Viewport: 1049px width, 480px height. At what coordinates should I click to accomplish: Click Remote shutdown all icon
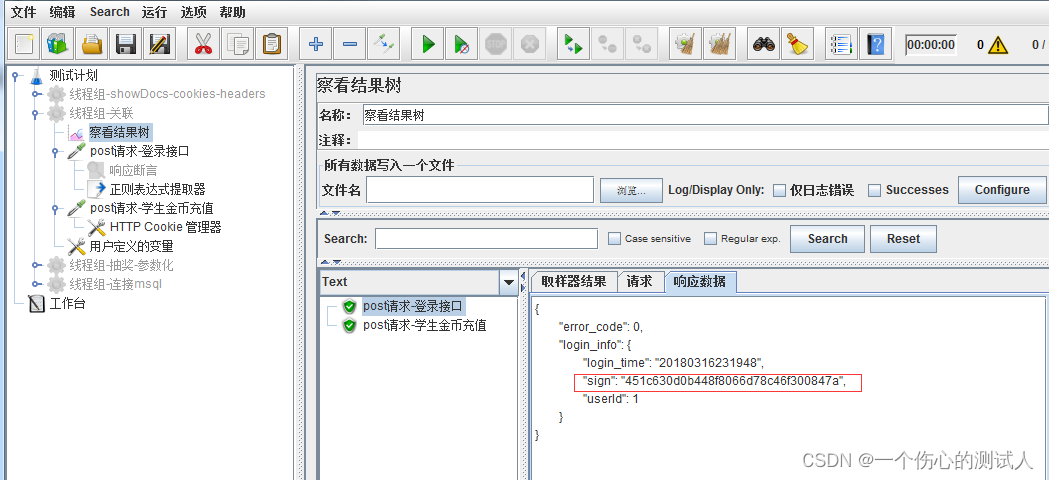[x=642, y=45]
